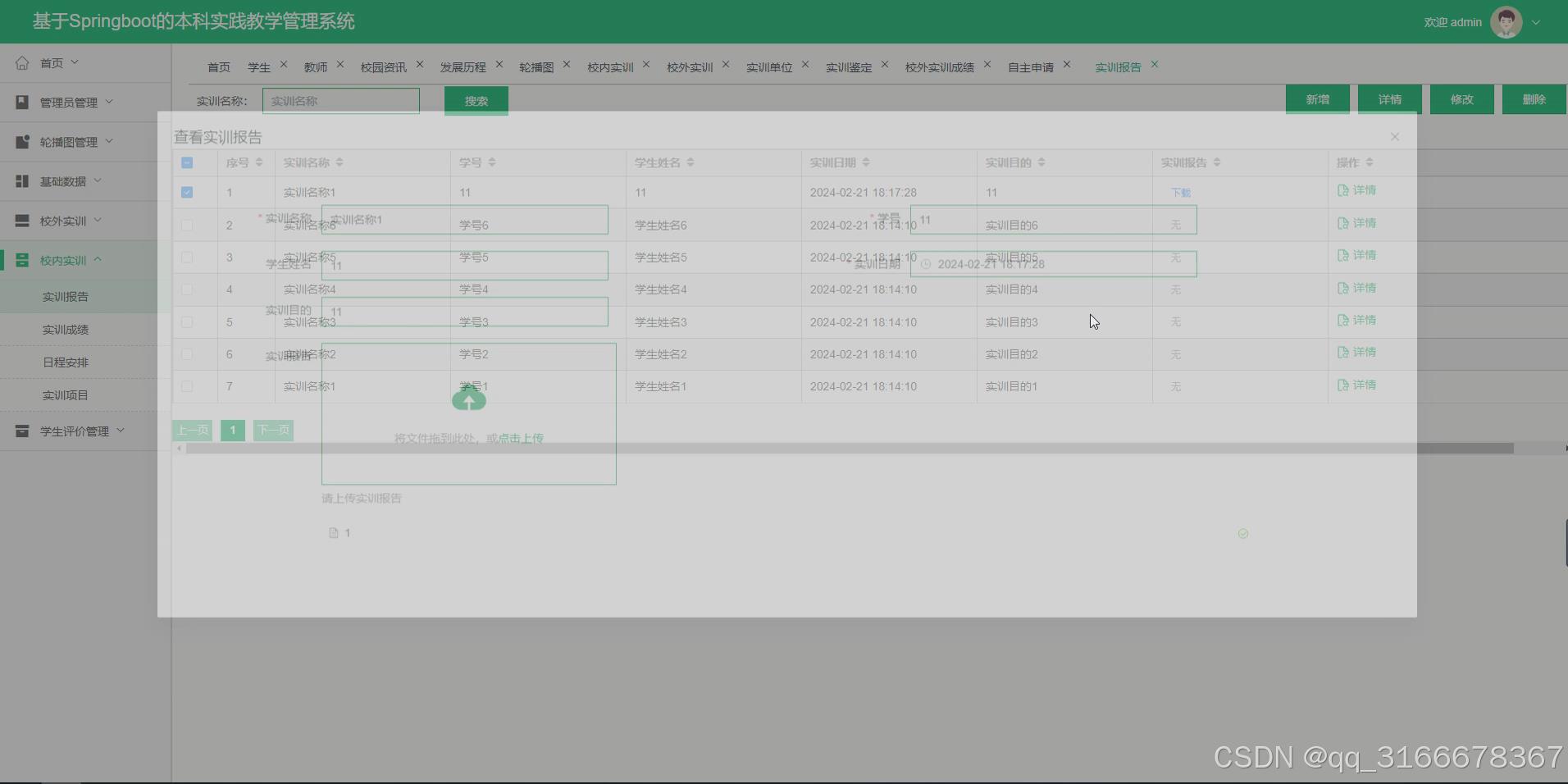Click the upload arrow icon in the dialog
1568x784 pixels.
tap(468, 399)
